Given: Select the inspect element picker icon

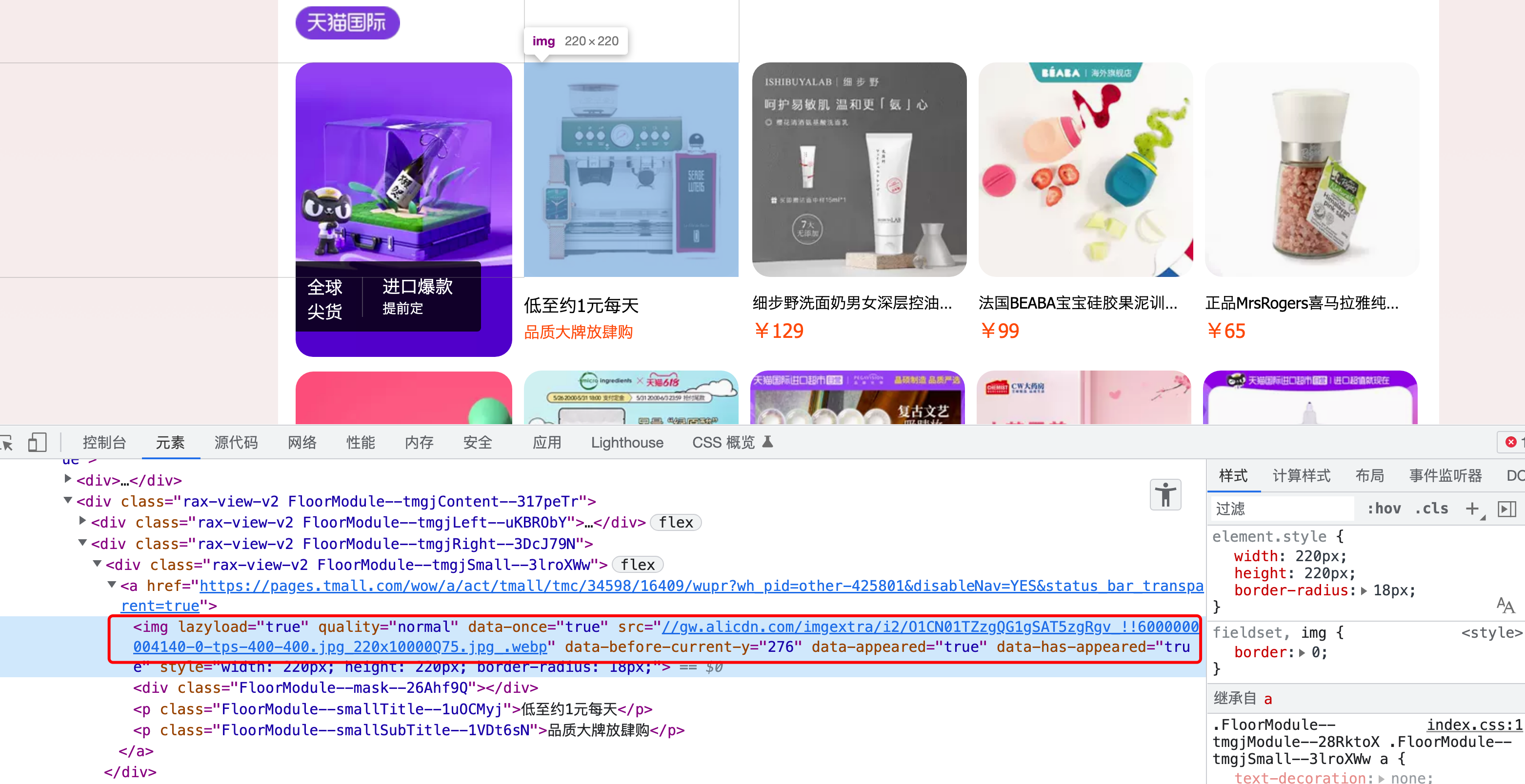Looking at the screenshot, I should 6,443.
